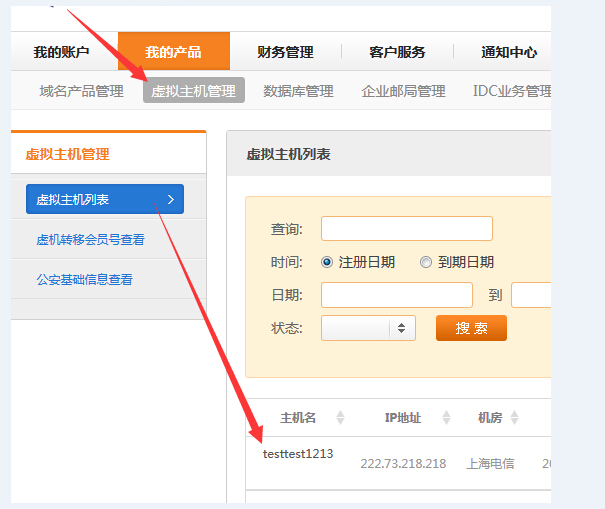Click the 虚拟主机列表 sidebar button
The height and width of the screenshot is (509, 605).
105,199
